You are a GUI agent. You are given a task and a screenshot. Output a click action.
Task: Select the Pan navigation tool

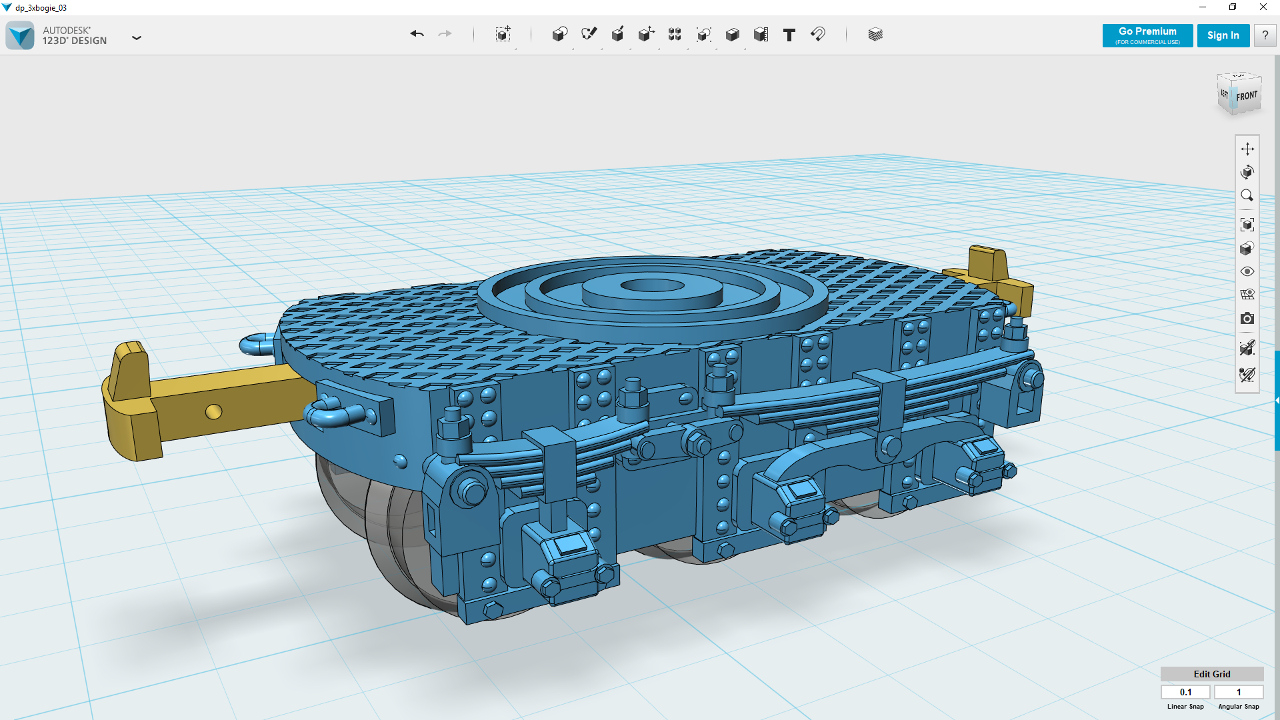(1247, 149)
